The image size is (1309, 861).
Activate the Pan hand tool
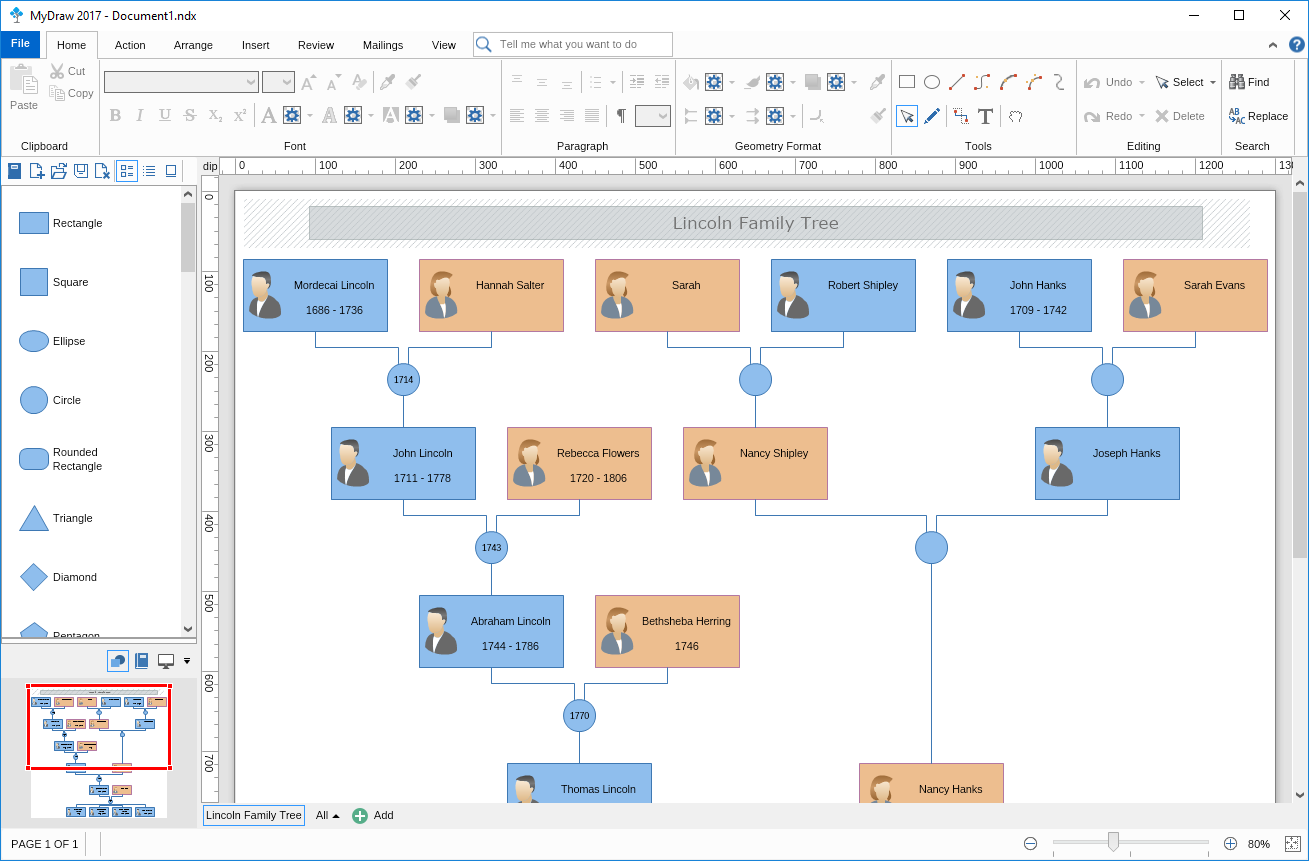click(1015, 116)
